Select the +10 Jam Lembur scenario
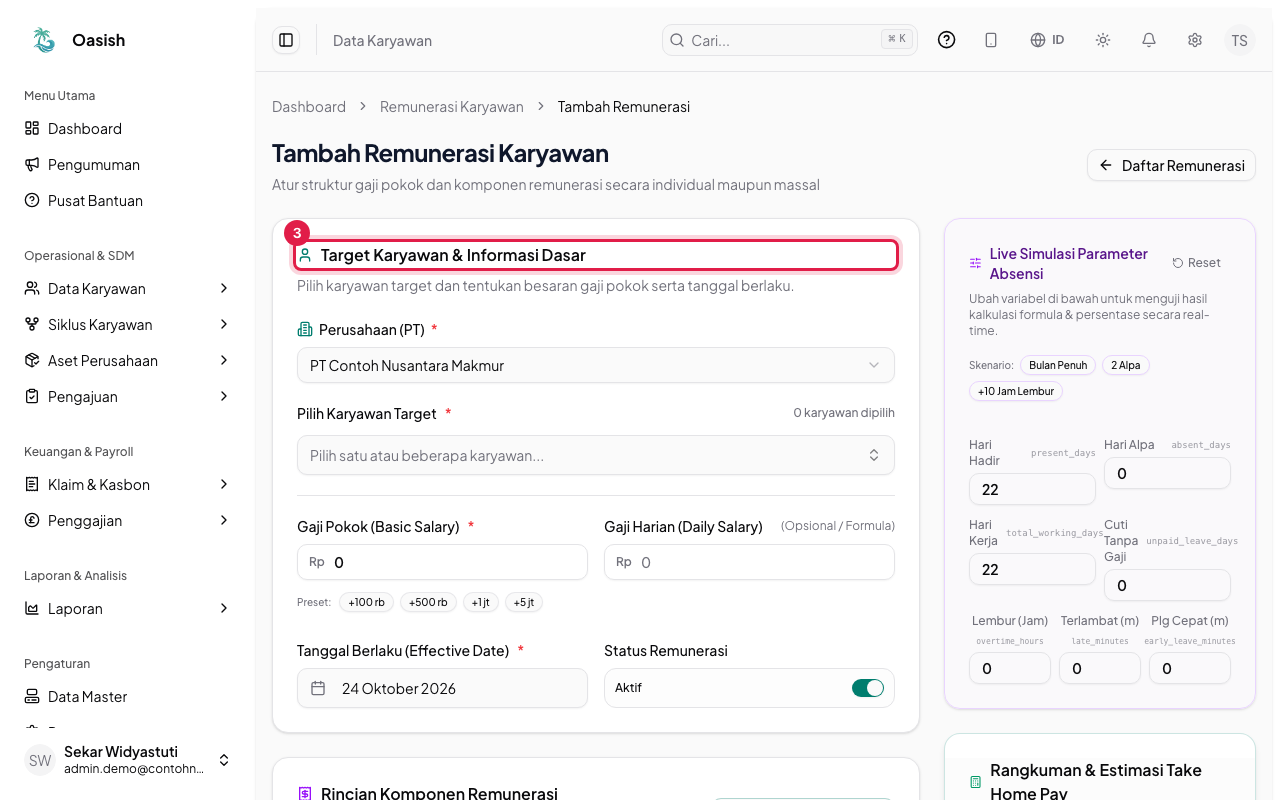Image resolution: width=1280 pixels, height=800 pixels. [1016, 391]
